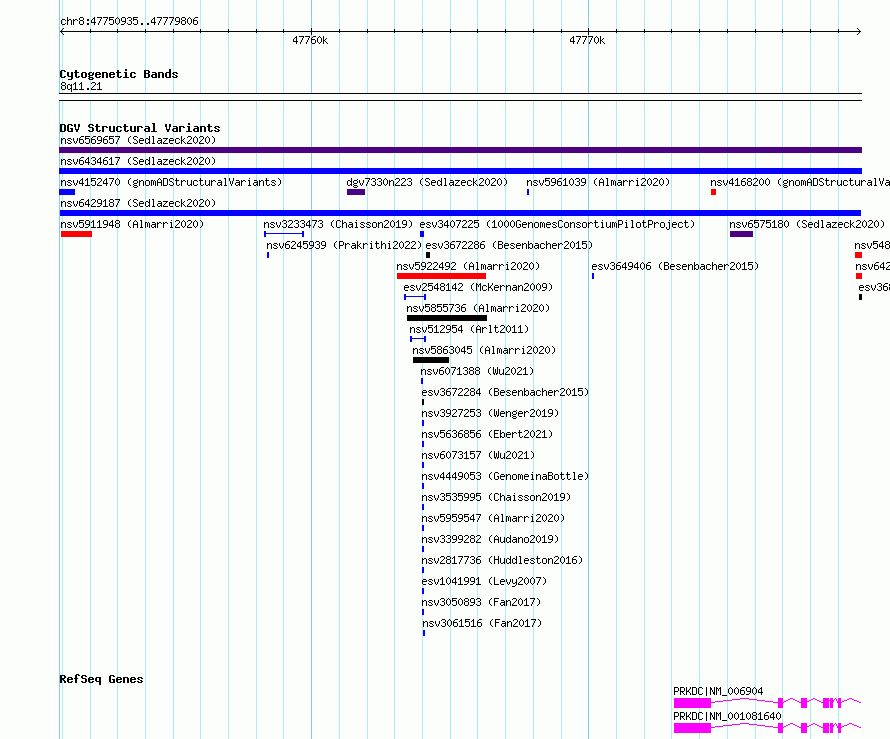Open esv1041991 (Levy2007) label
This screenshot has width=890, height=739.
click(x=484, y=581)
